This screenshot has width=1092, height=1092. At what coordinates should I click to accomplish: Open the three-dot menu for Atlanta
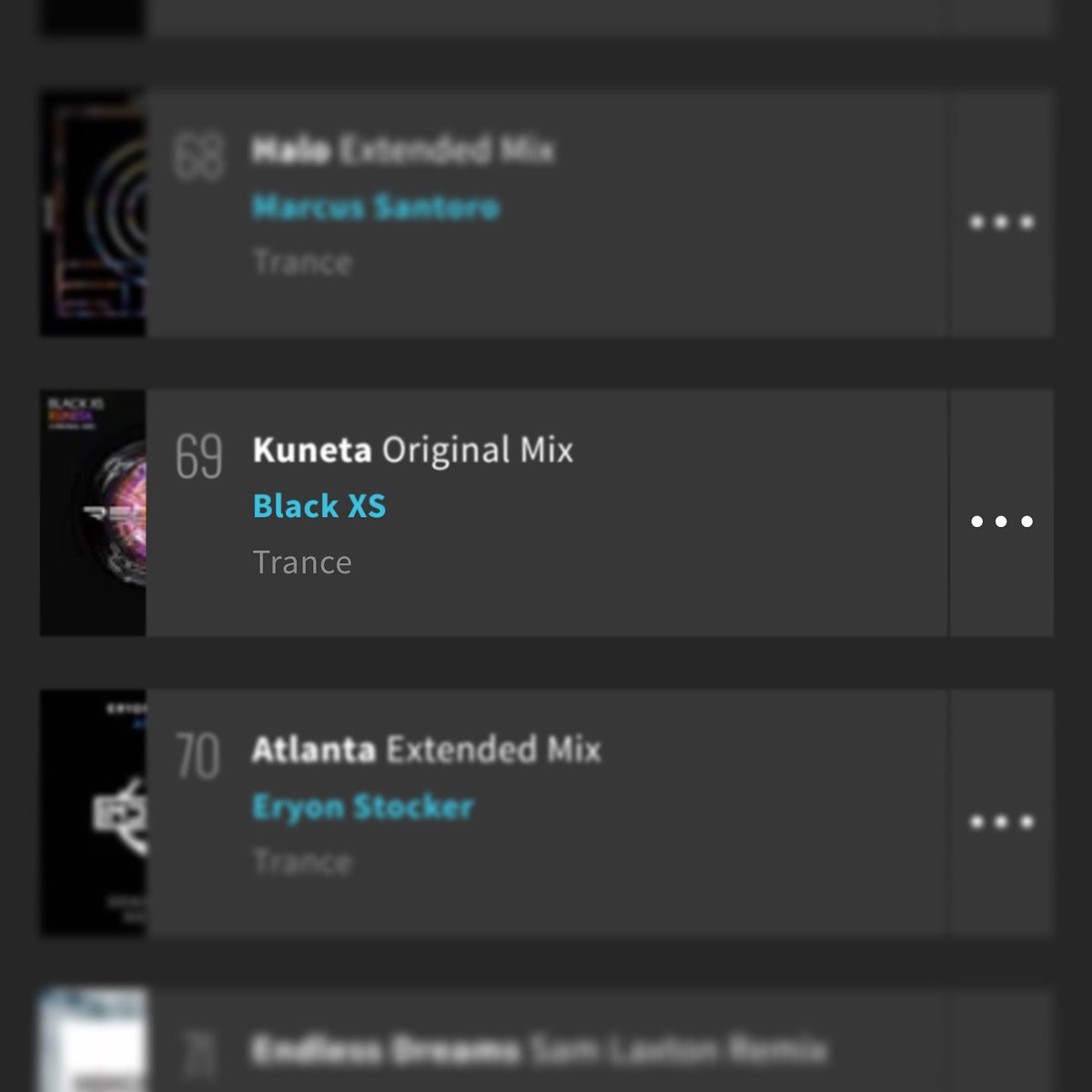pyautogui.click(x=1001, y=822)
